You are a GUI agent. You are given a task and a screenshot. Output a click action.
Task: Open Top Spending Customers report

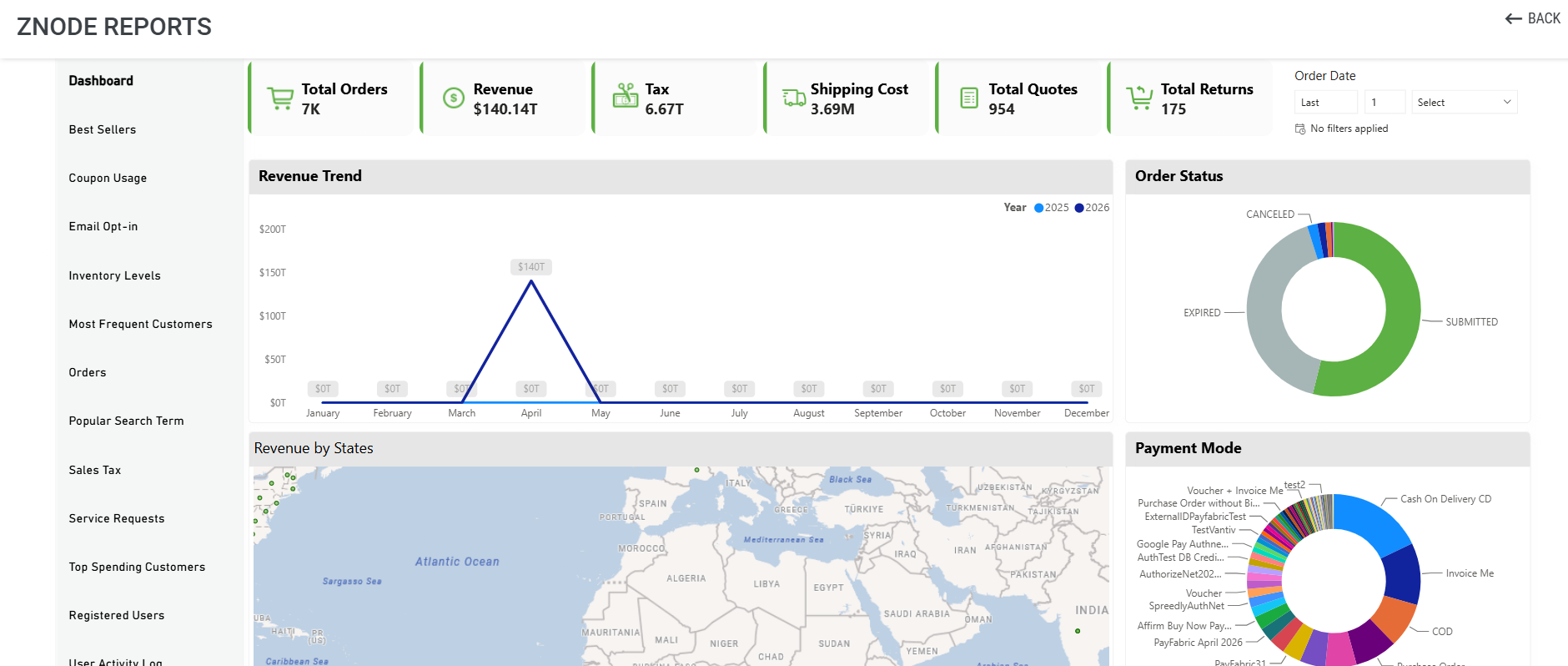pyautogui.click(x=137, y=567)
